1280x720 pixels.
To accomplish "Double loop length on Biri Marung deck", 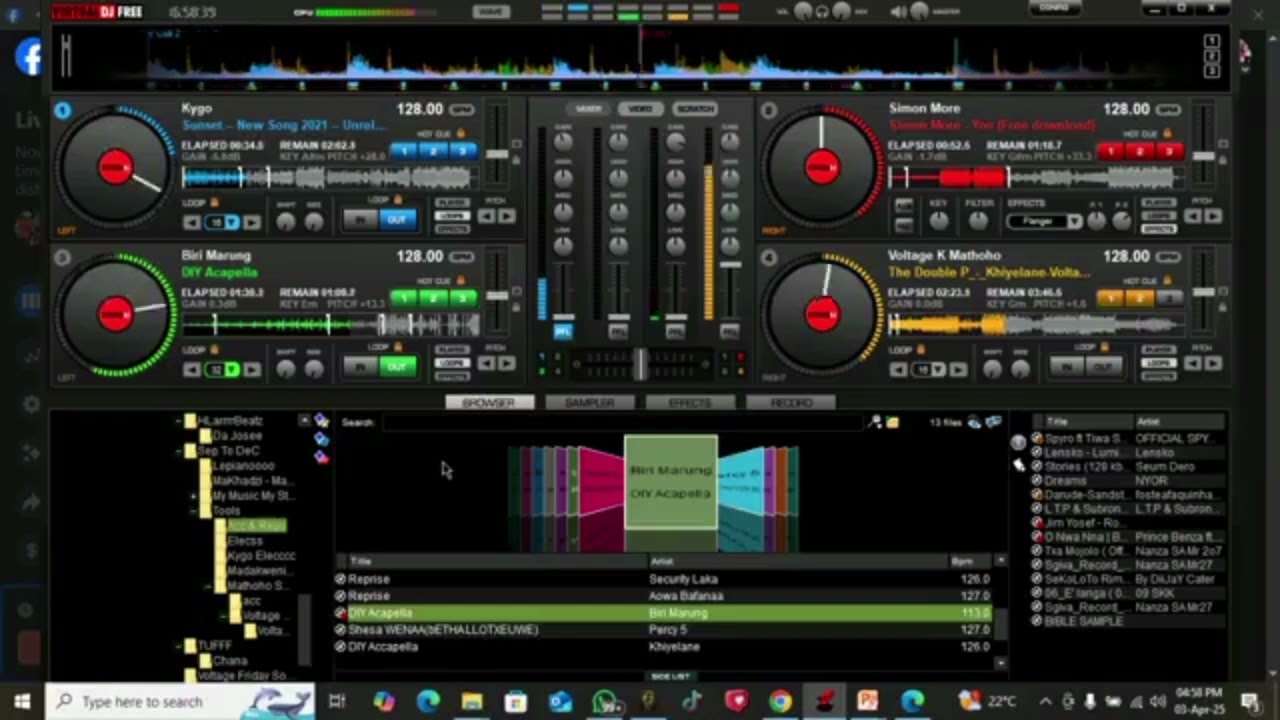I will pyautogui.click(x=252, y=369).
